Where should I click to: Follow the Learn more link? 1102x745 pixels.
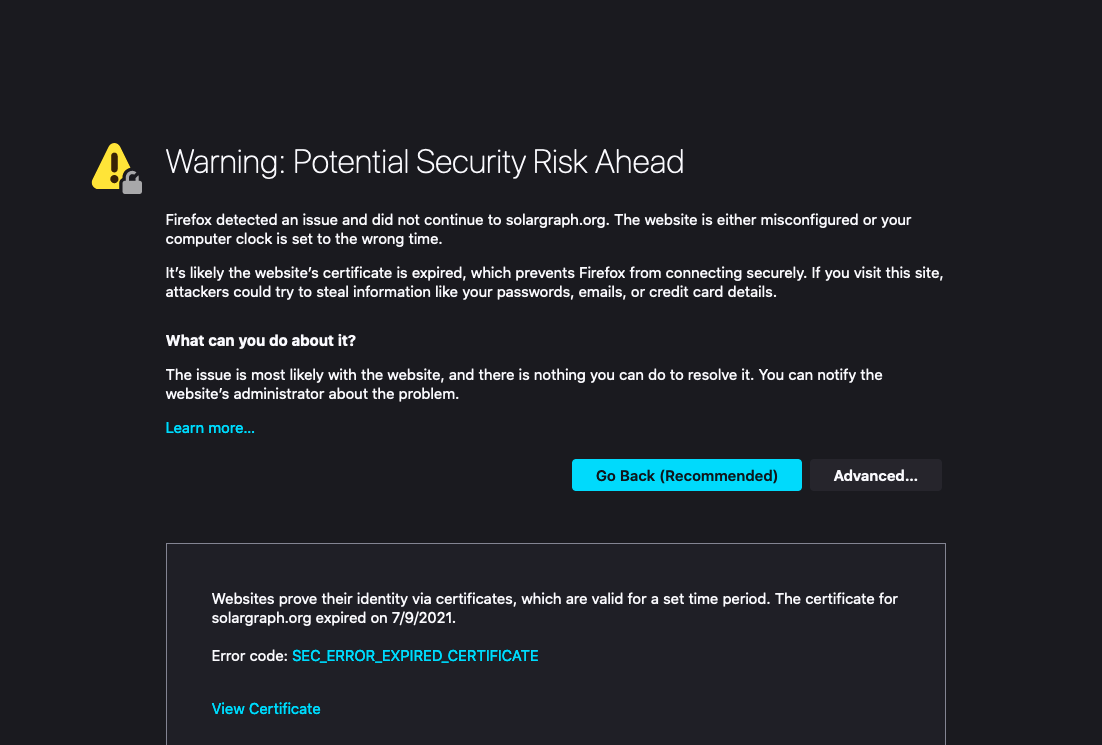pos(209,427)
